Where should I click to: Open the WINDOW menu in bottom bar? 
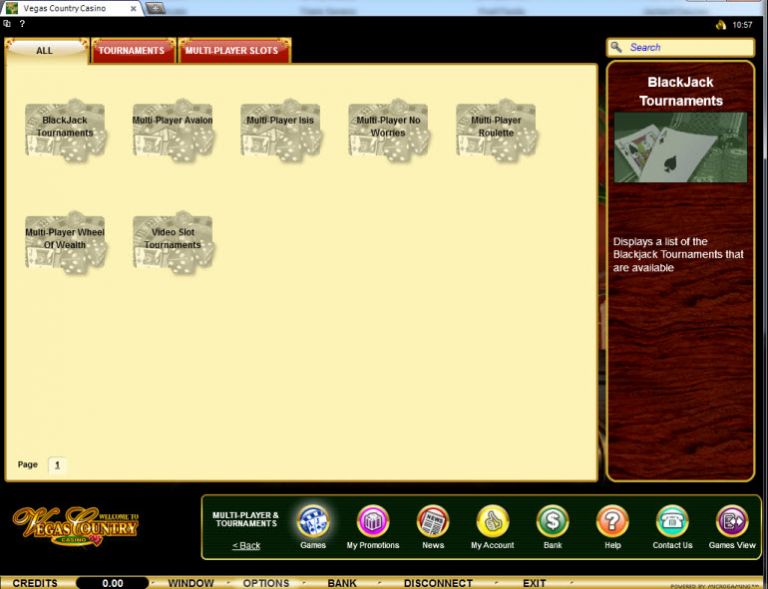point(191,583)
